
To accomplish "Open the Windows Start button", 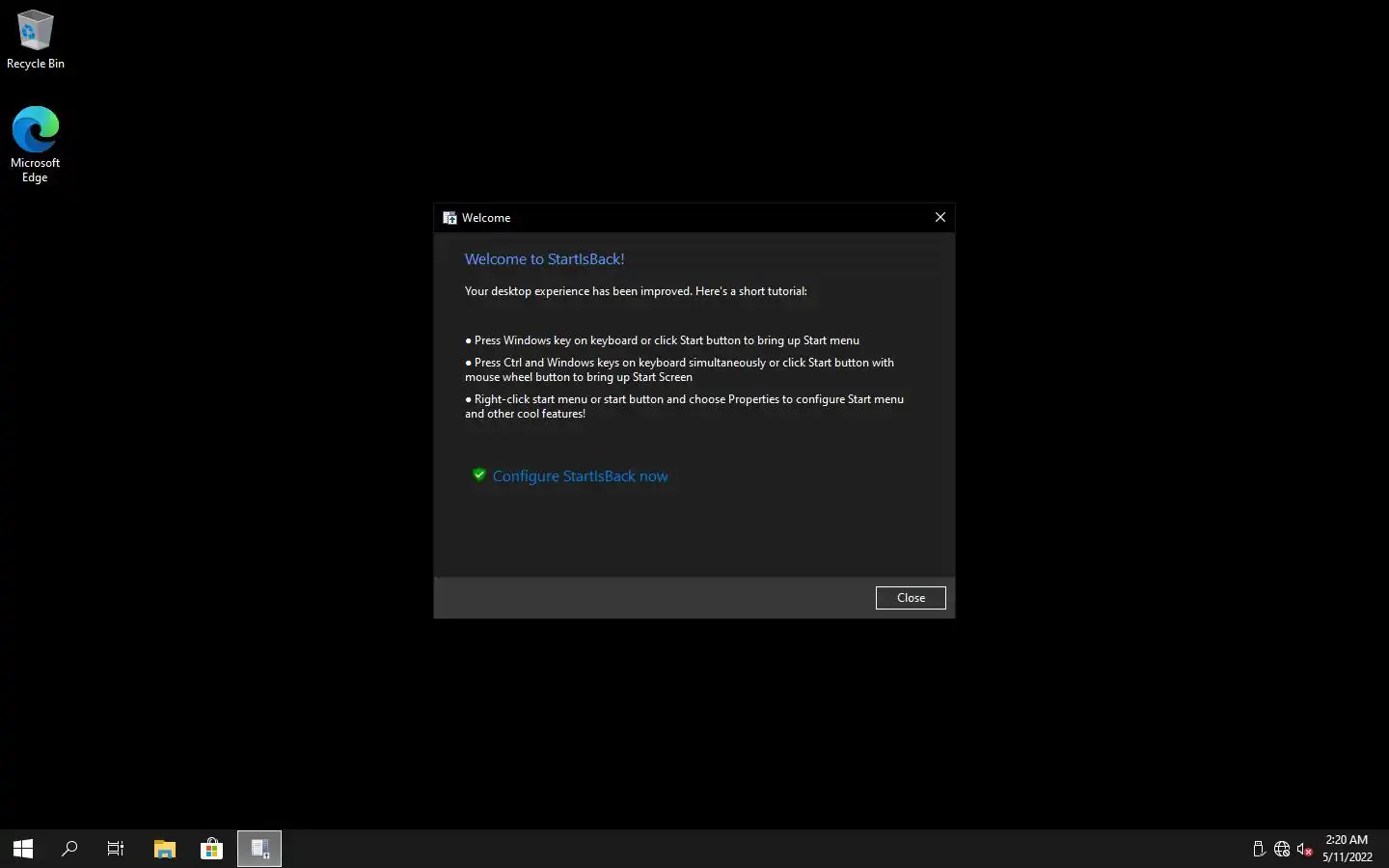I will (23, 849).
